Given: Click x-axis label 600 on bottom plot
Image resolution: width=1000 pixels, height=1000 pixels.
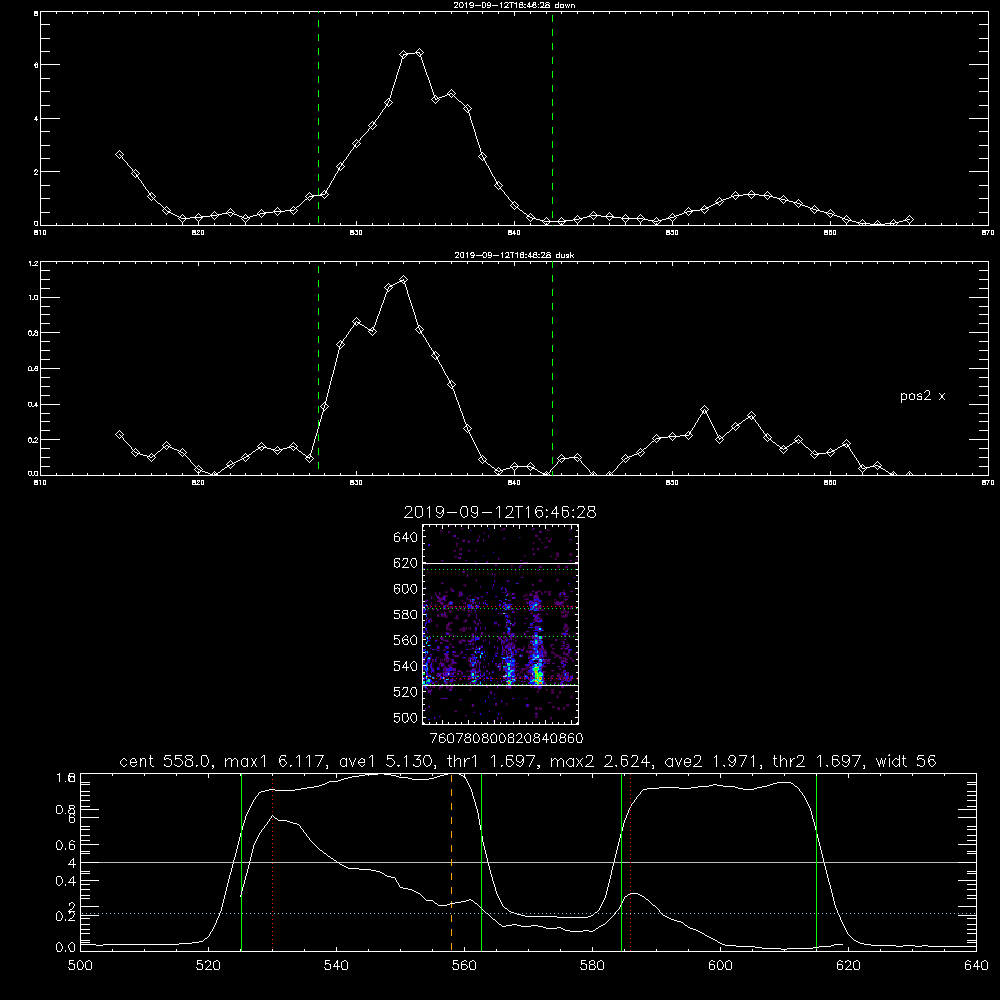Looking at the screenshot, I should [720, 966].
